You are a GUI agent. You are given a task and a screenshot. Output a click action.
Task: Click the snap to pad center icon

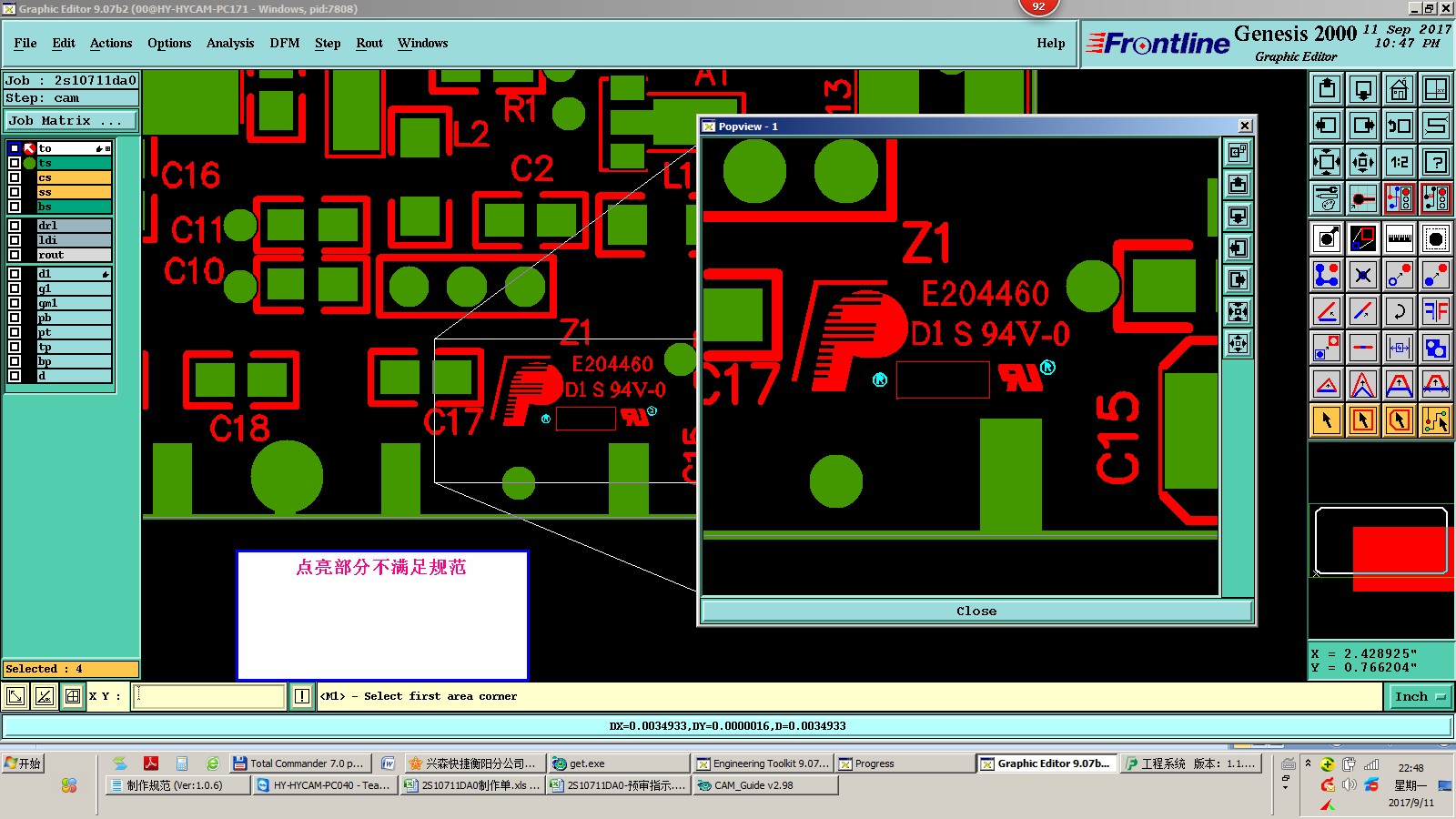point(1363,198)
